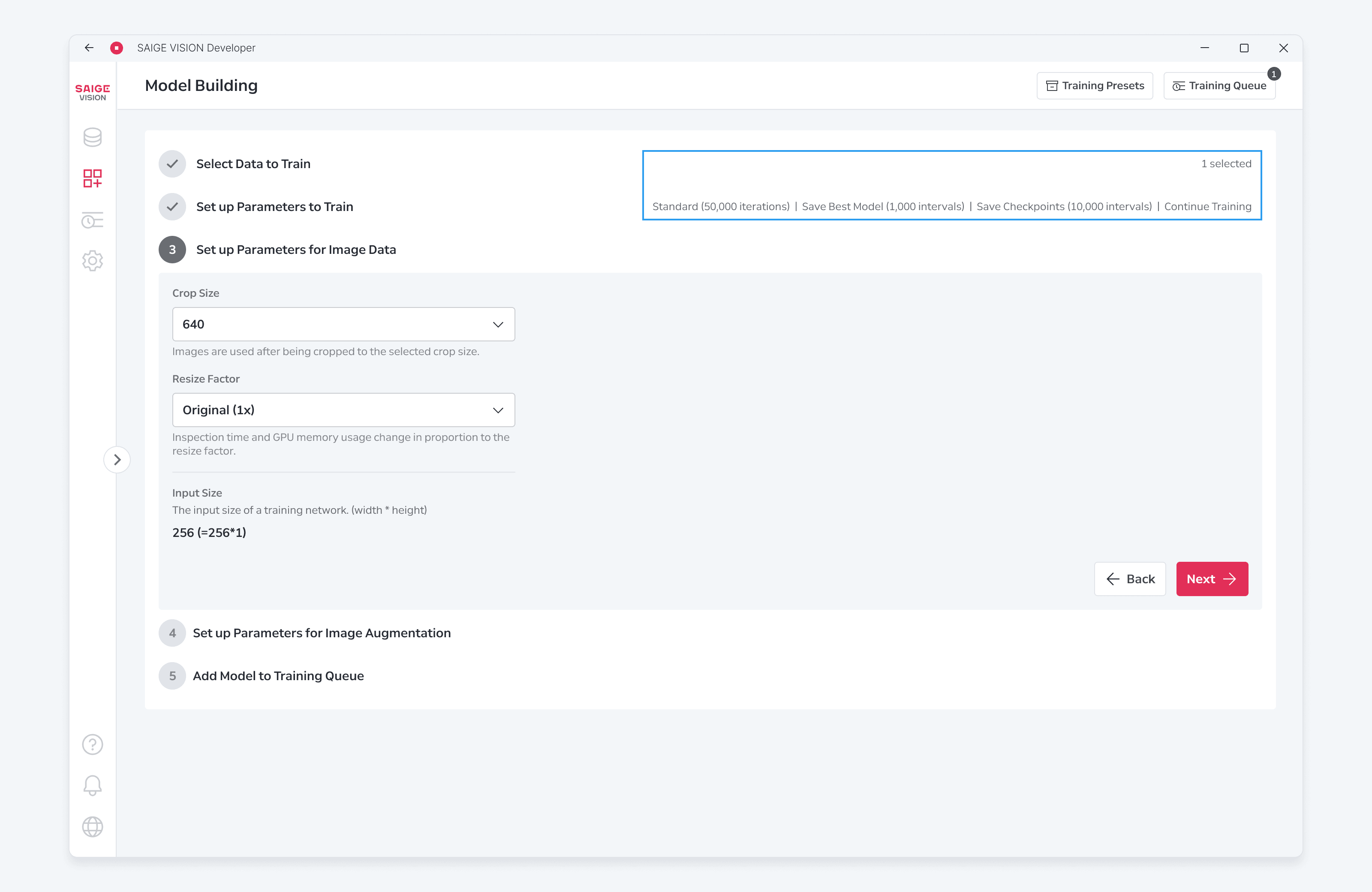Open the Resize Factor dropdown
1372x892 pixels.
tap(343, 410)
